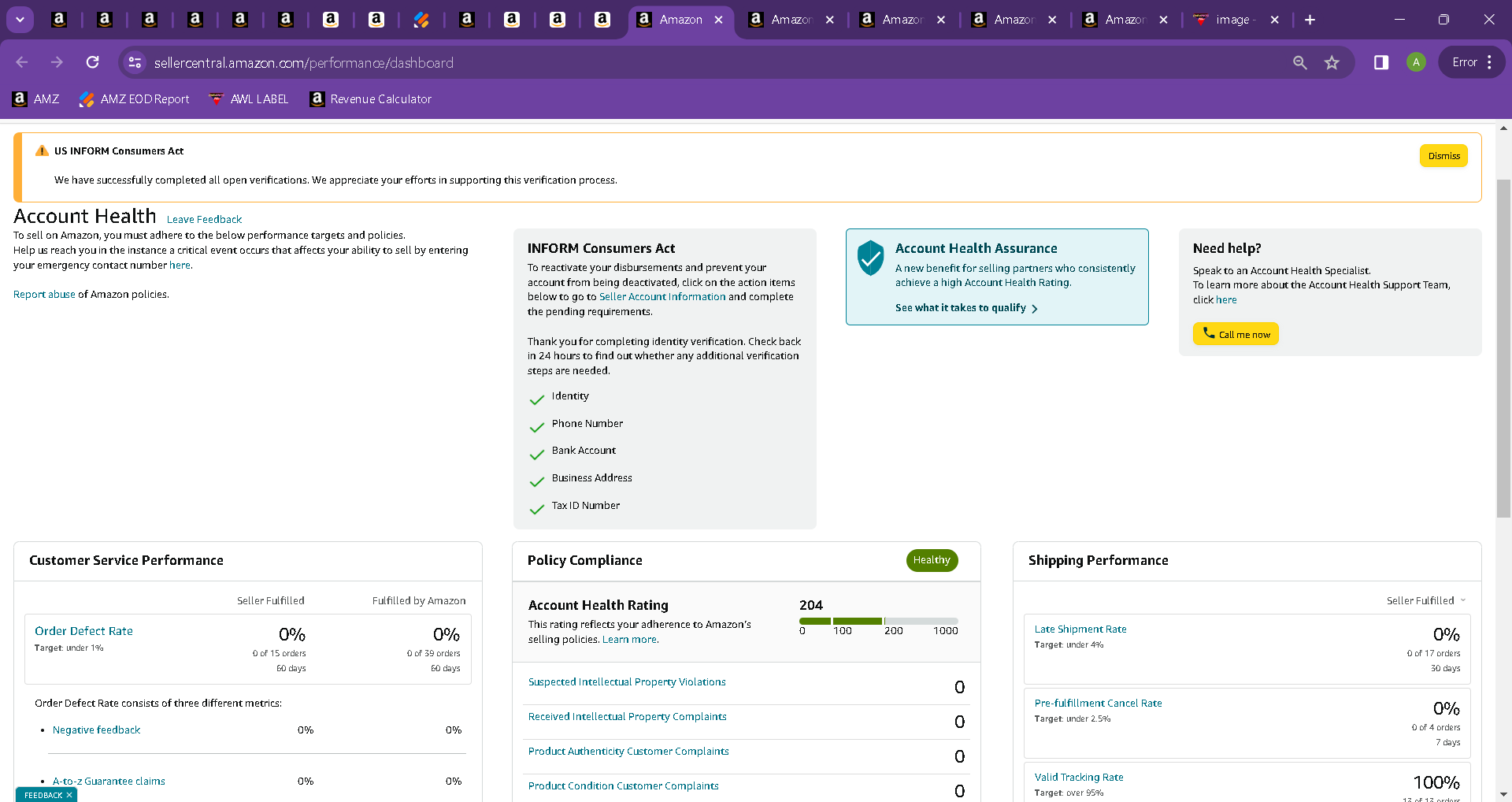Viewport: 1512px width, 802px height.
Task: Open the Seller Fulfilled dropdown in Shipping Performance
Action: point(1426,601)
